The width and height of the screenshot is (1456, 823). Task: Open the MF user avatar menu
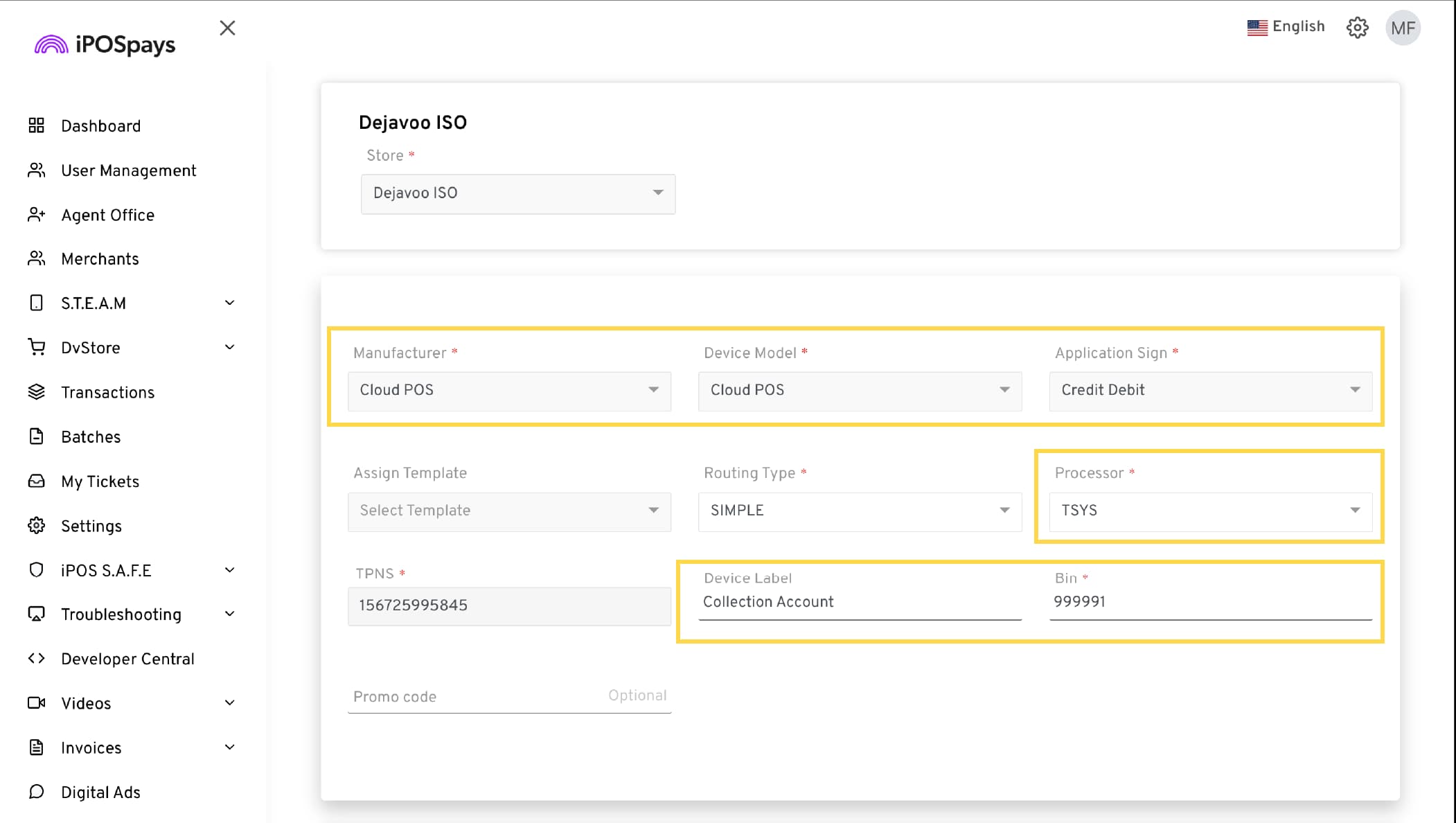tap(1403, 28)
